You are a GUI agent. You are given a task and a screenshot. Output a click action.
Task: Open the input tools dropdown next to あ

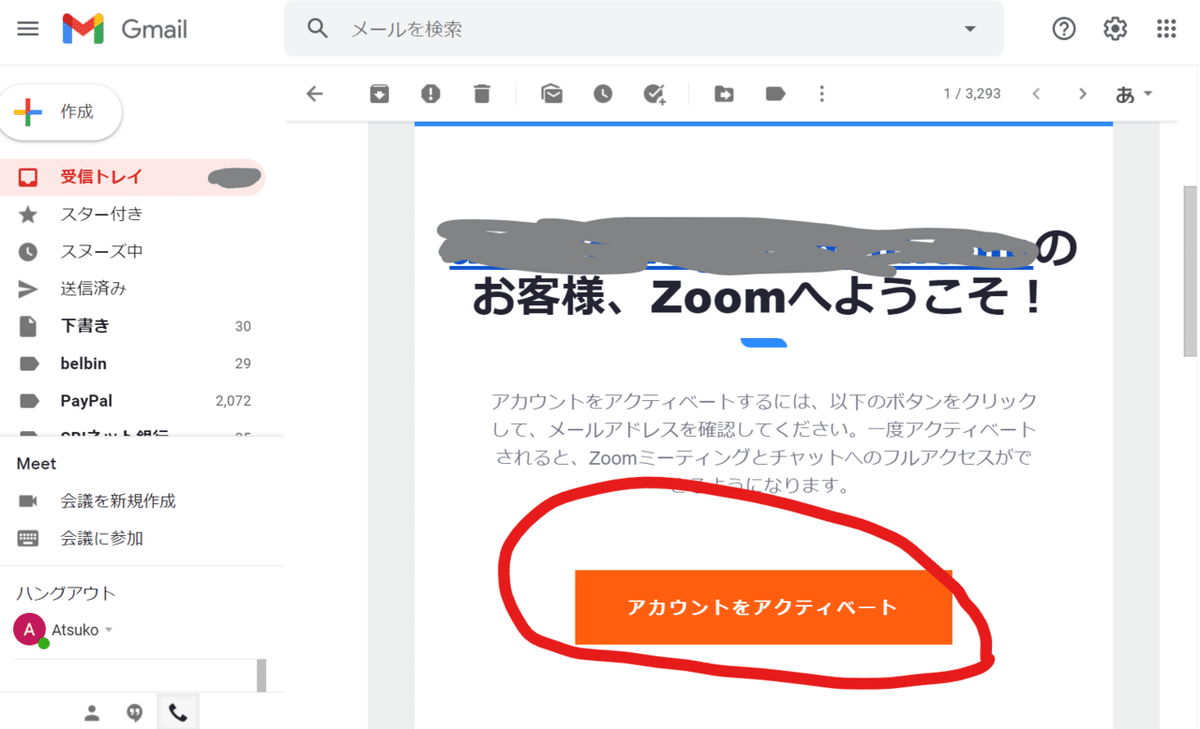click(x=1146, y=93)
